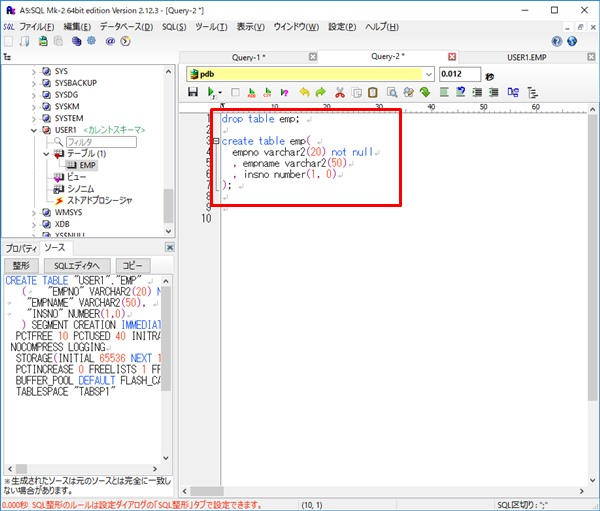Screen dimensions: 600x511
Task: Save the query with the floppy disk icon
Action: point(193,92)
